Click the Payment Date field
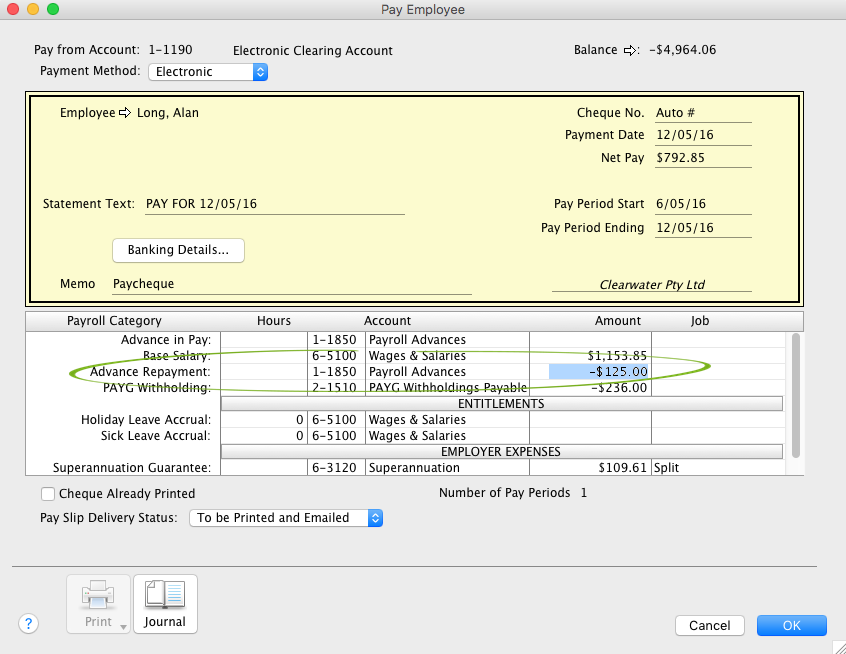846x654 pixels. click(702, 136)
